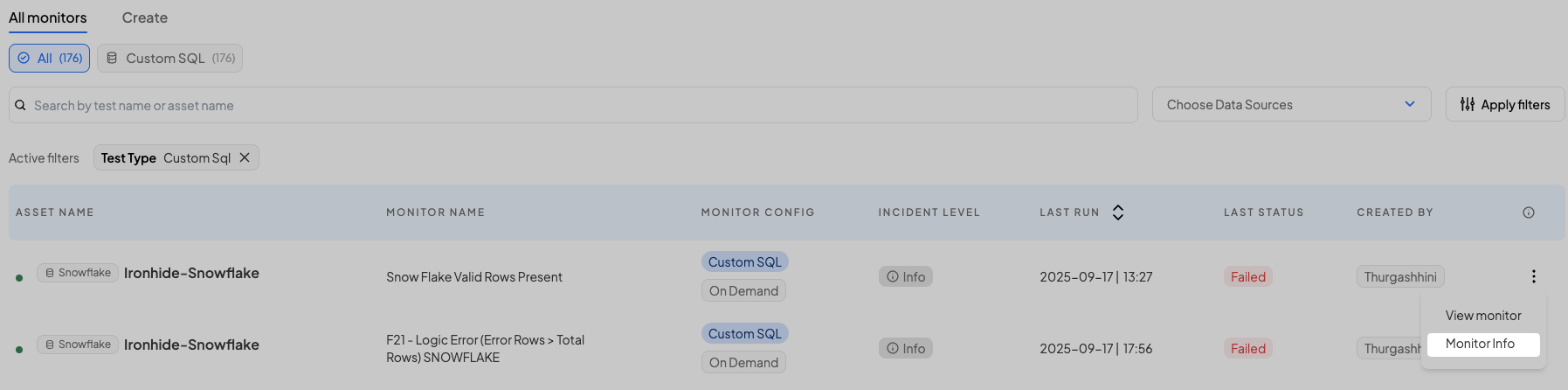Viewport: 1568px width, 390px height.
Task: Sort by Last Run column arrows
Action: point(1117,212)
